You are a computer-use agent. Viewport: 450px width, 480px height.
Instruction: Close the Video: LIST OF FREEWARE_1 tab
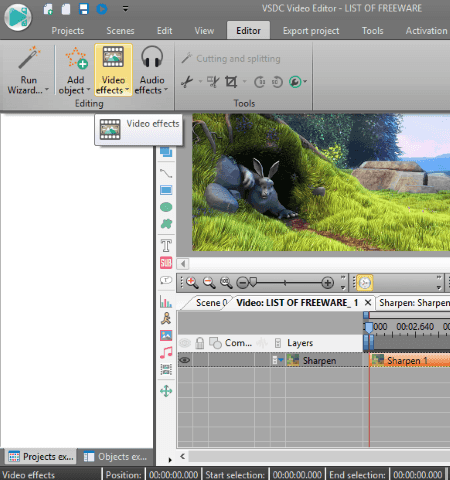click(368, 303)
